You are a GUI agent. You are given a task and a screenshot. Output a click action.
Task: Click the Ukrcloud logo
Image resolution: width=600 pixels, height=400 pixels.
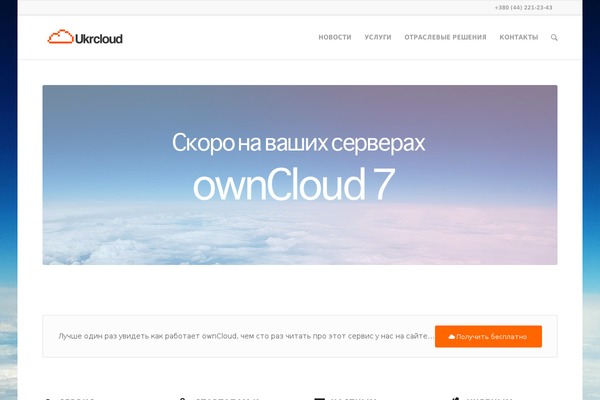pos(85,37)
